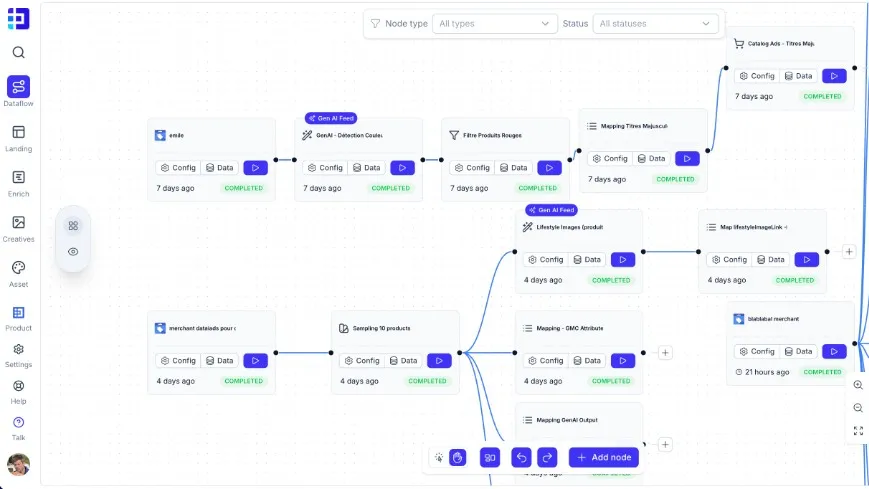The image size is (869, 489).
Task: Run the Map lifestyleImageLink node
Action: coord(806,259)
